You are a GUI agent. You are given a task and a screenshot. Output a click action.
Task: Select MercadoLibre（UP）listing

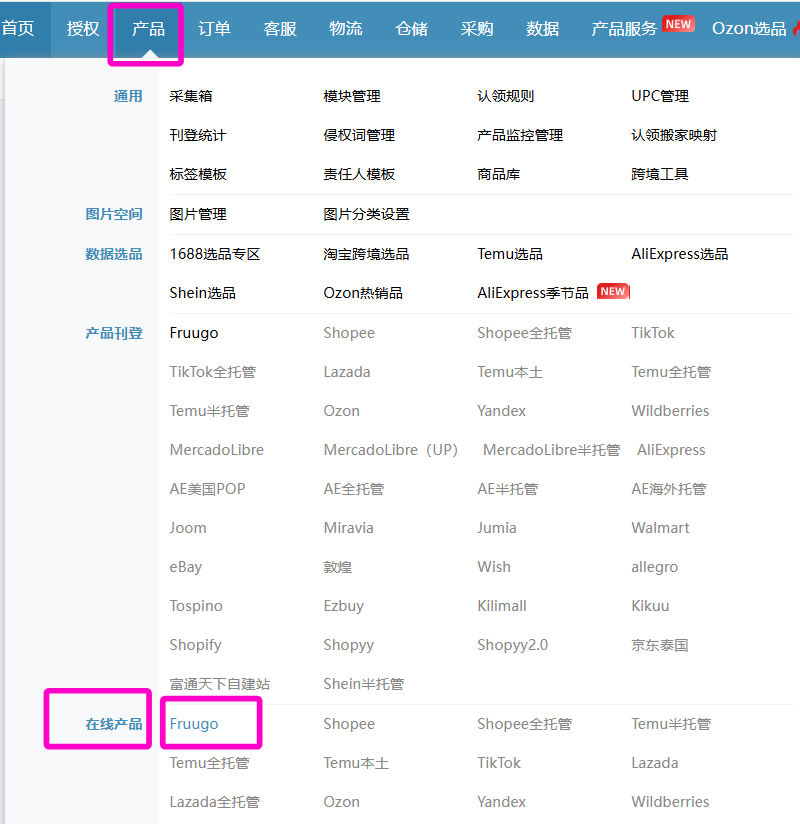[x=391, y=450]
